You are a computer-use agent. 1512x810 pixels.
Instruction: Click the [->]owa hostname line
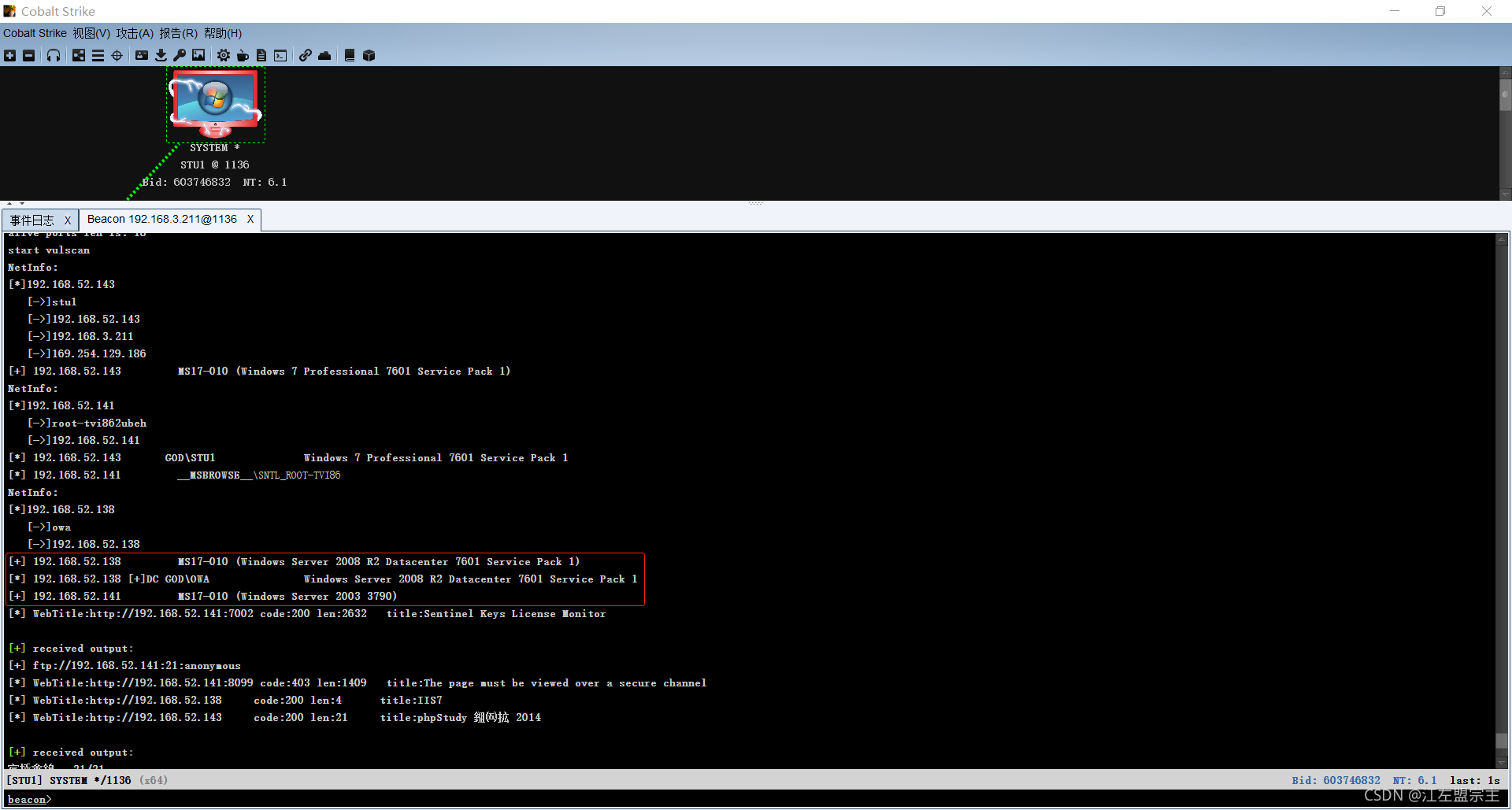point(49,527)
